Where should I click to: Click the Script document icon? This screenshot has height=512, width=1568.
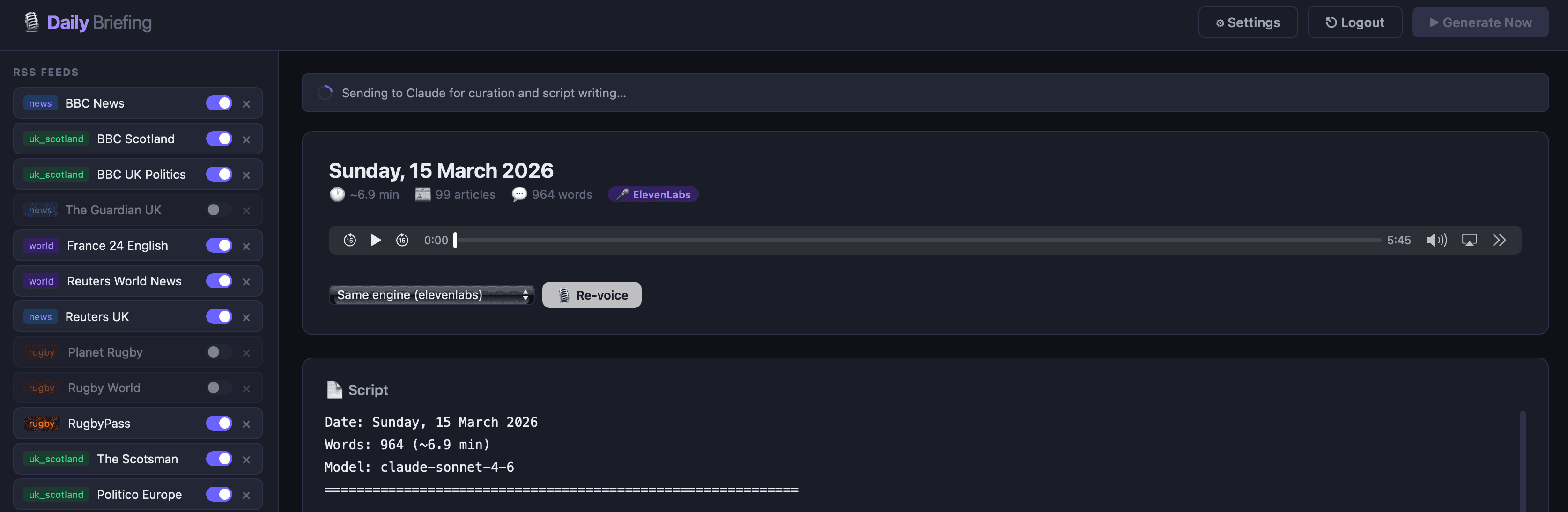point(334,390)
